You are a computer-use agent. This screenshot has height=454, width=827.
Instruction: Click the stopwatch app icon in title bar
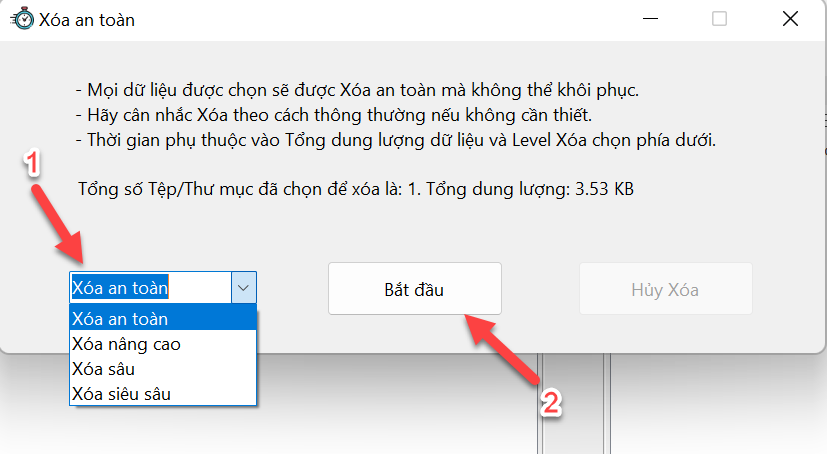pos(22,19)
